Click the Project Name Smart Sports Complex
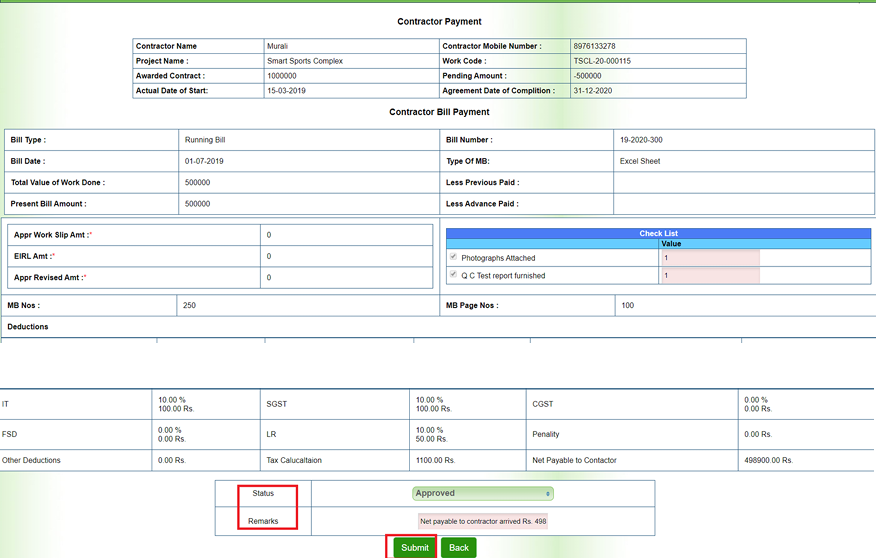Viewport: 876px width, 558px height. tap(304, 61)
